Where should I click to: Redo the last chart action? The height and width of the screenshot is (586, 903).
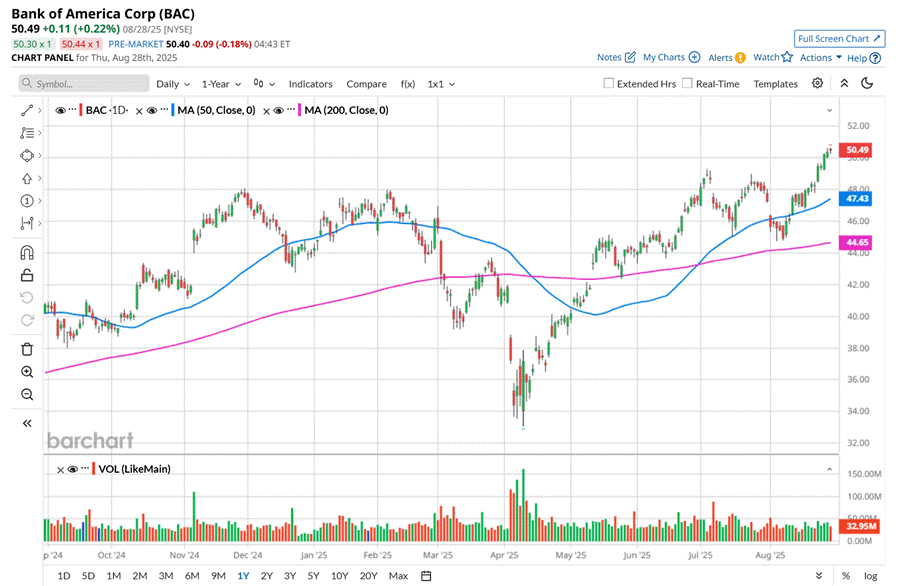point(26,320)
